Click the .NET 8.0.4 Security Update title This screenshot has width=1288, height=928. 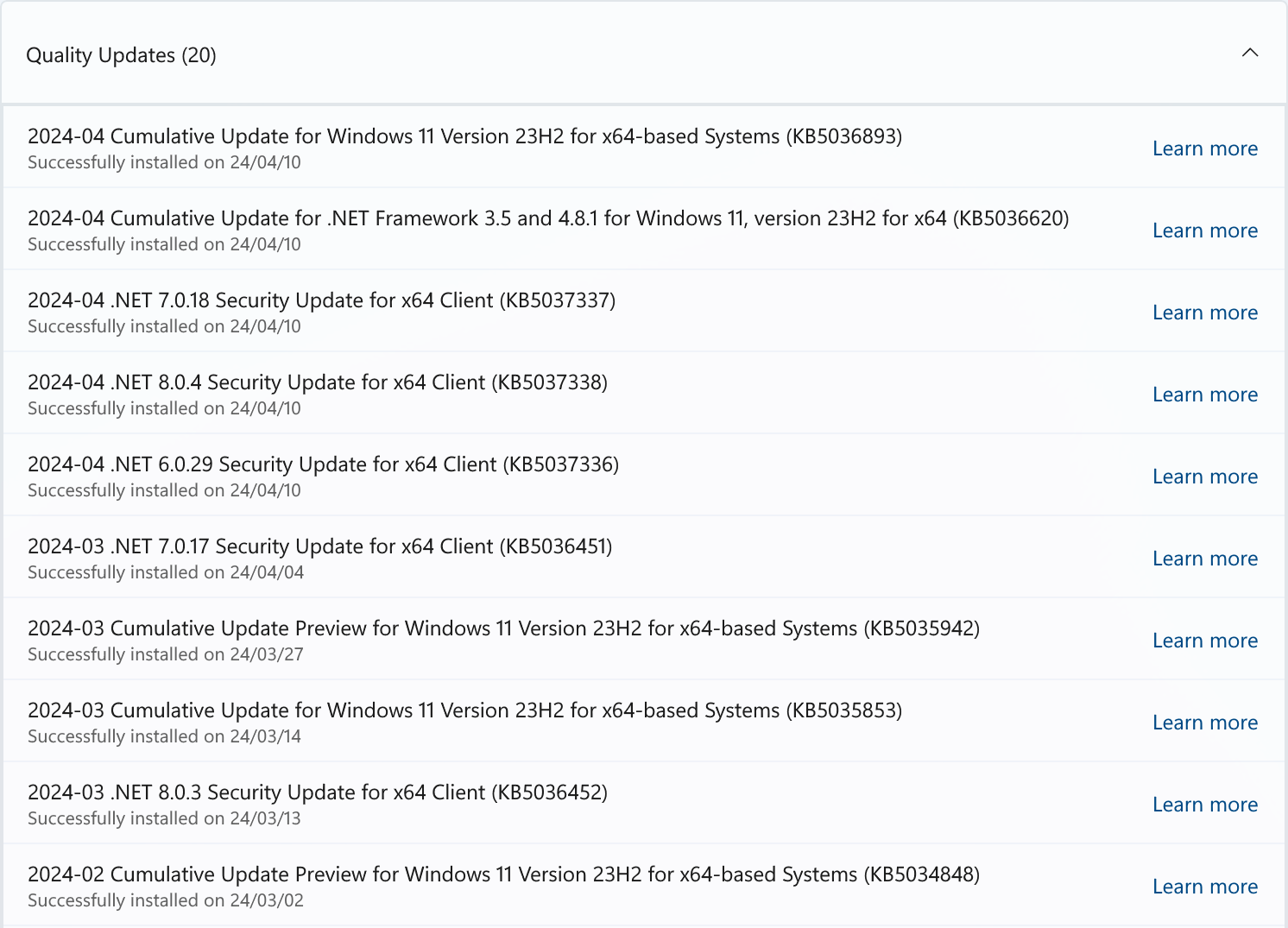point(318,382)
